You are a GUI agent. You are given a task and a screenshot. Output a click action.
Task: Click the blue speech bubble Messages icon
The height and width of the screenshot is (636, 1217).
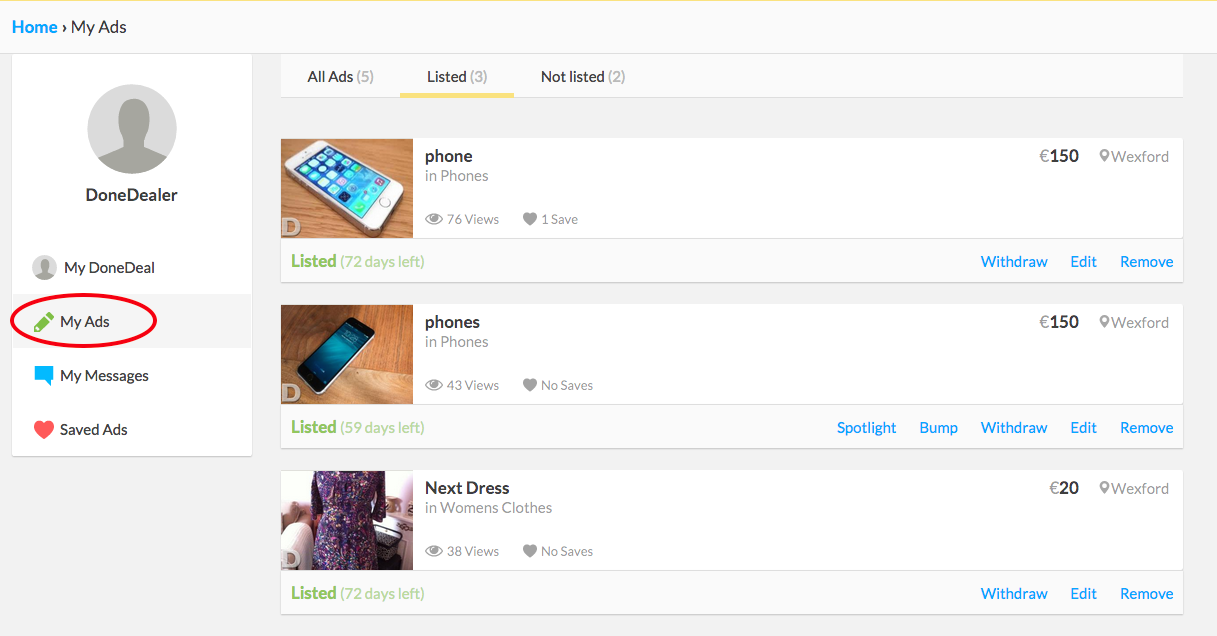pyautogui.click(x=43, y=376)
